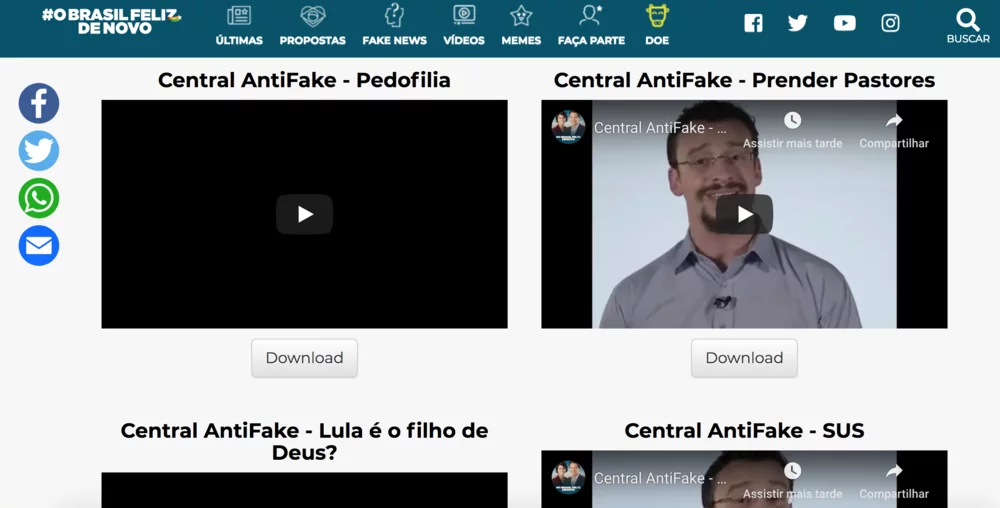This screenshot has width=1000, height=508.
Task: Open the Fake News menu item
Action: [x=394, y=26]
